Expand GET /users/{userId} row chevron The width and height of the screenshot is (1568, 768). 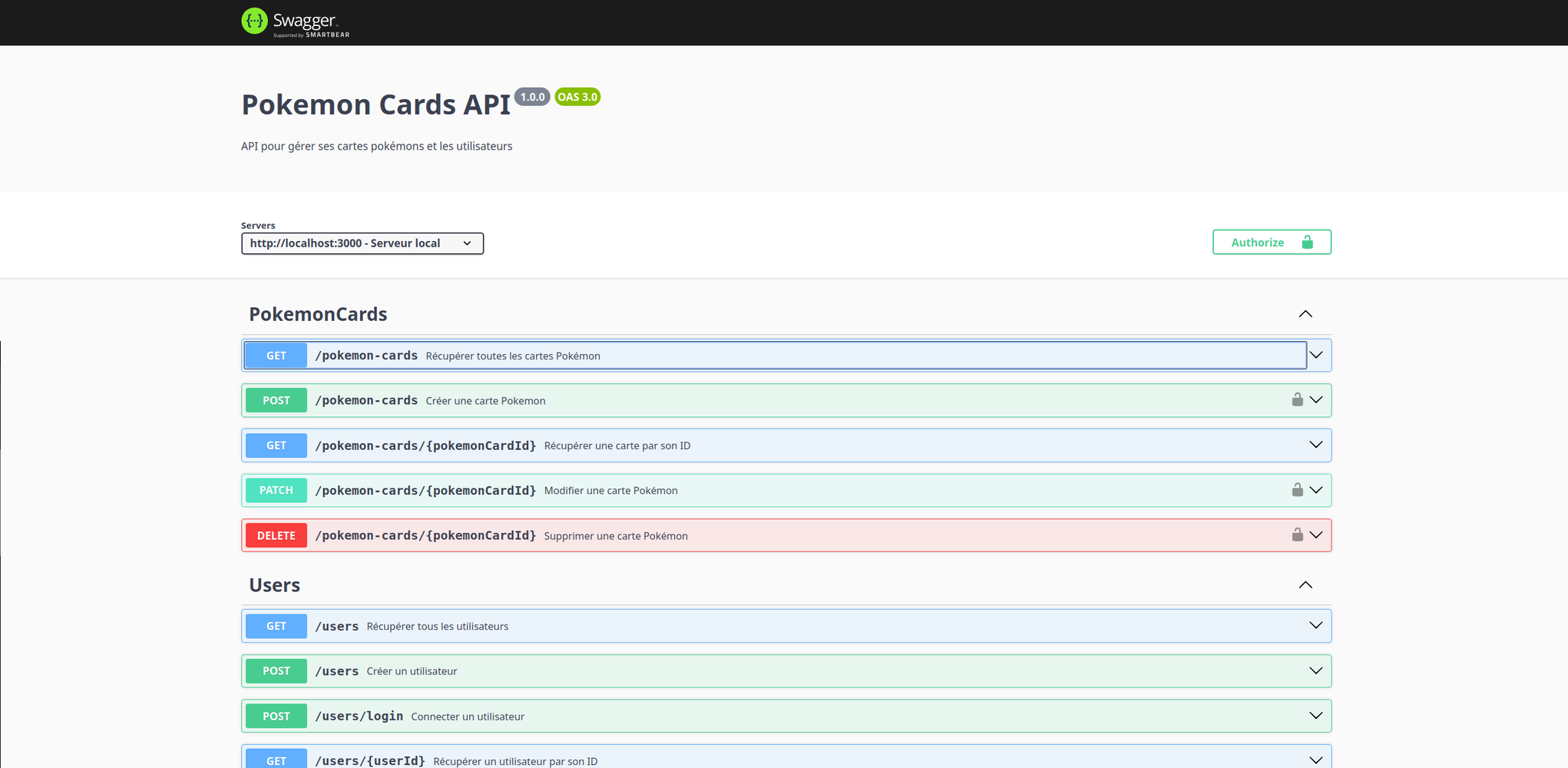(1316, 760)
